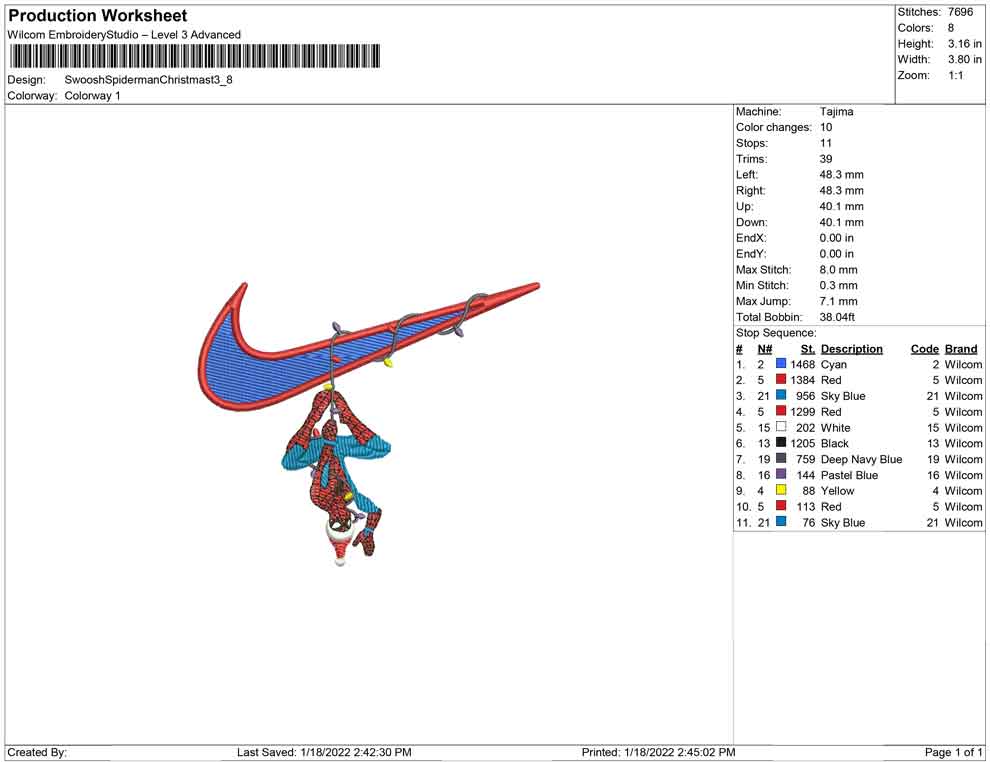Screen dimensions: 990x762
Task: Click the Width value '3.80 in'
Action: [x=965, y=59]
